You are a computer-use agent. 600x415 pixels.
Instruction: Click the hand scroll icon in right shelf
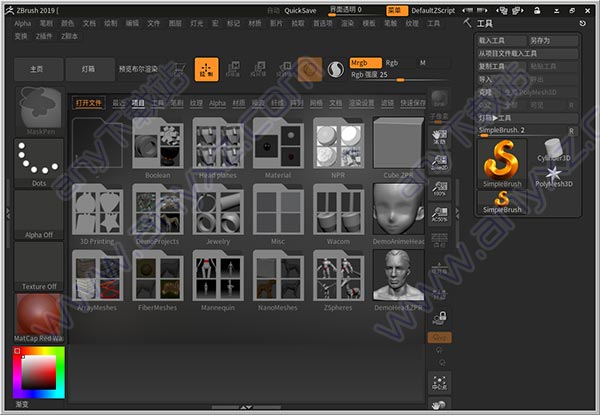coord(439,137)
